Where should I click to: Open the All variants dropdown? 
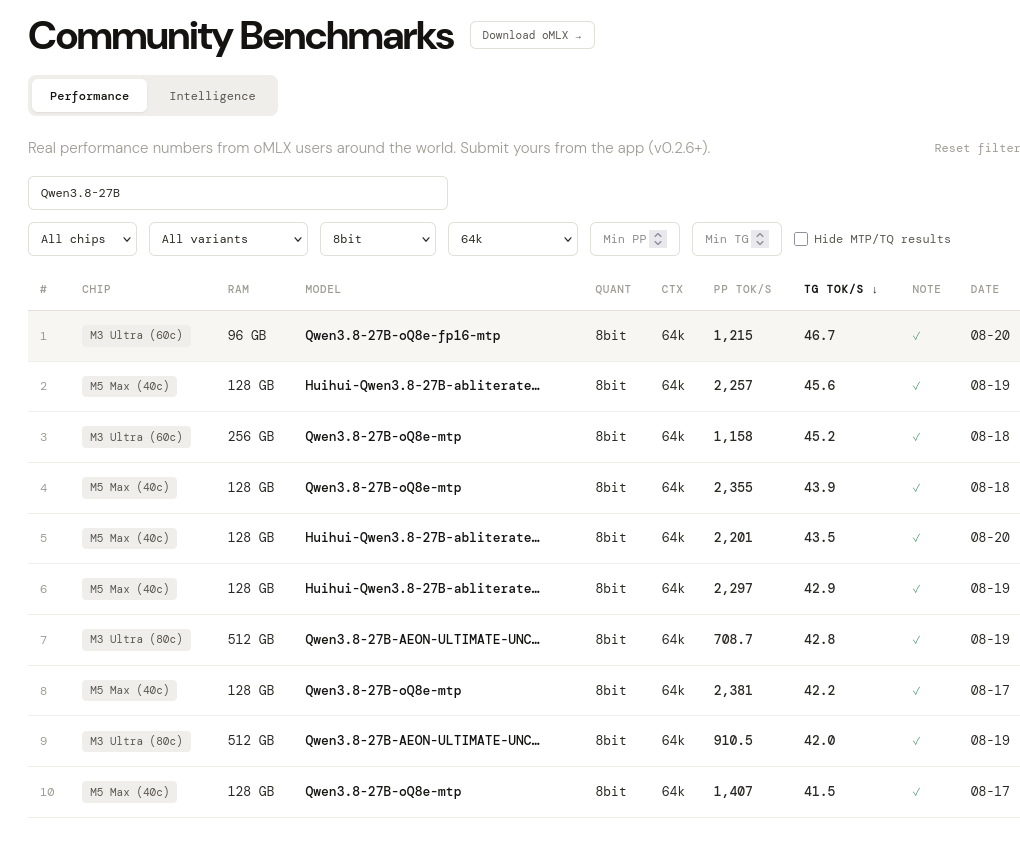[x=228, y=239]
